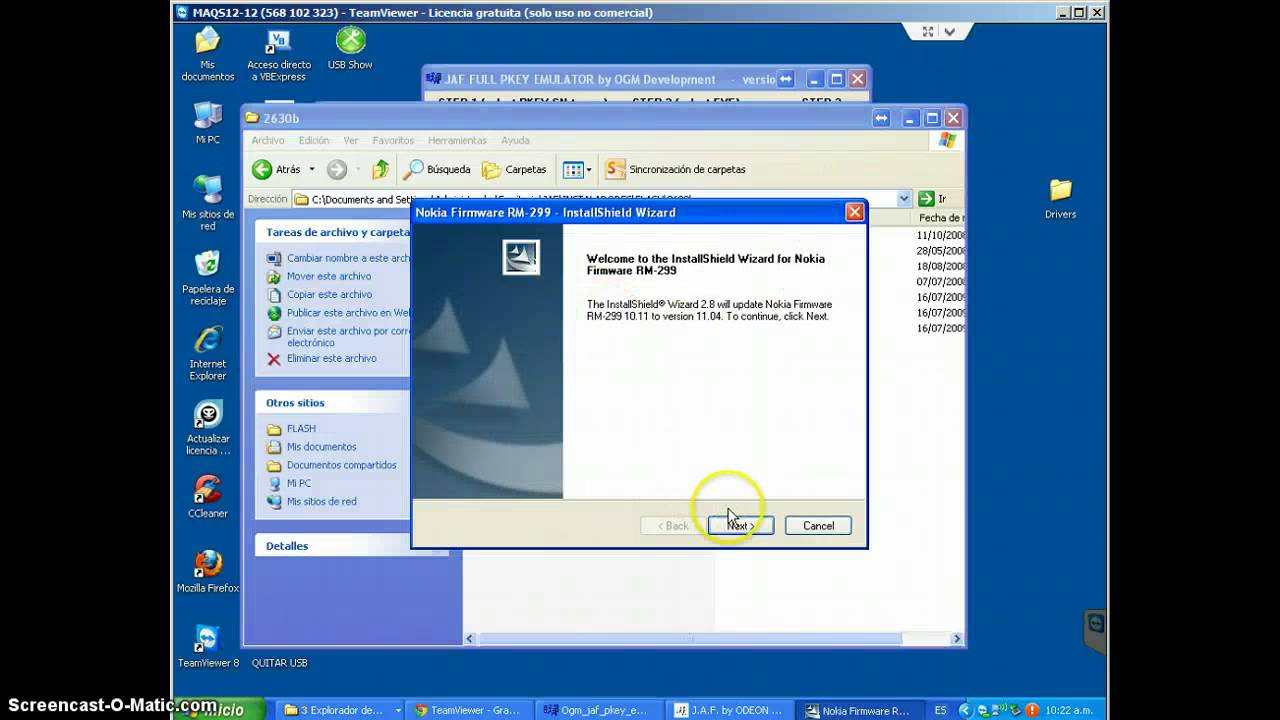This screenshot has height=720, width=1280.
Task: Click the TeamViewer toolbar fullscreen icon
Action: pos(928,32)
